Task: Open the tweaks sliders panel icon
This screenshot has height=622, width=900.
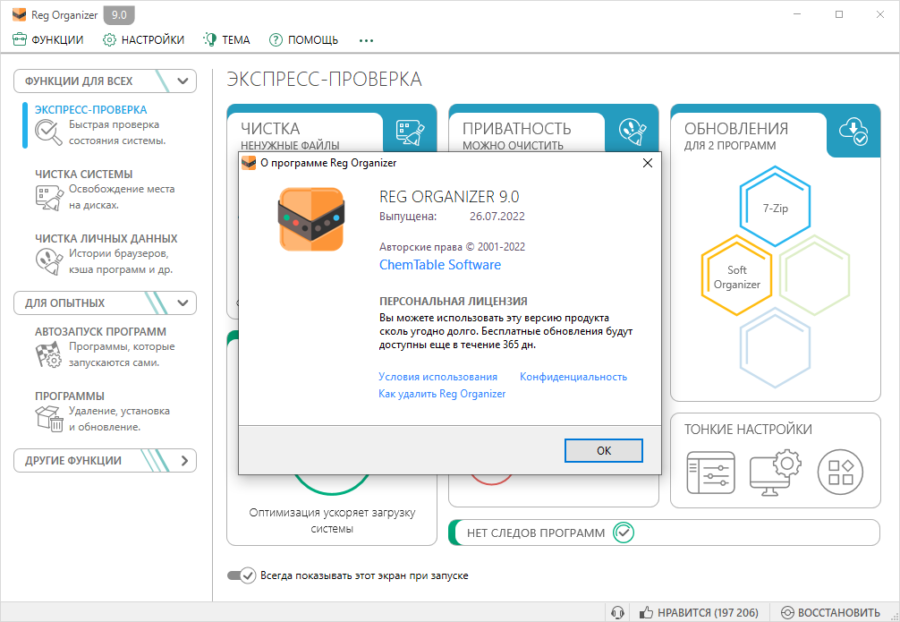Action: point(711,472)
